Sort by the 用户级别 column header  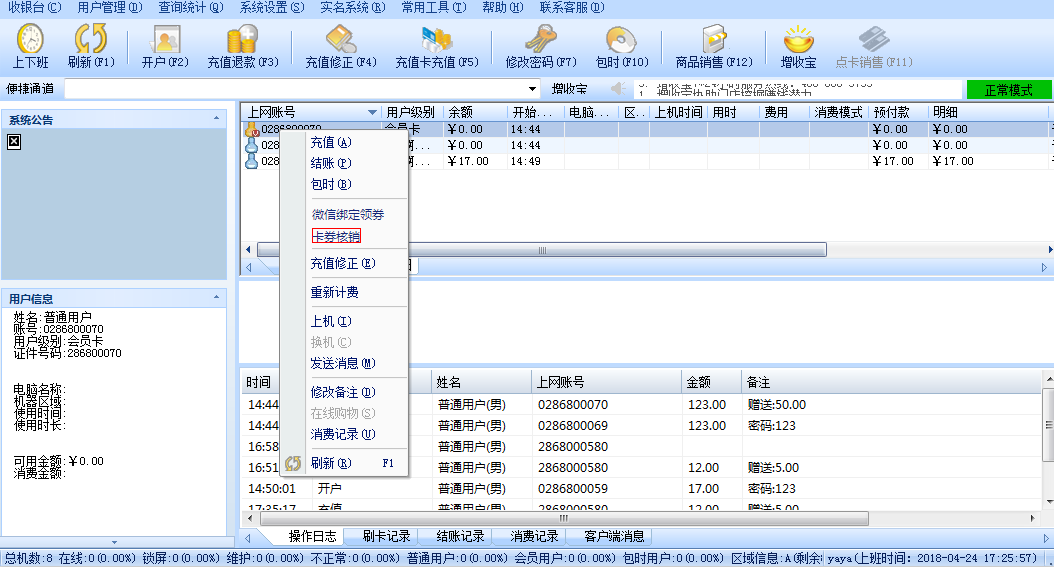click(x=411, y=112)
